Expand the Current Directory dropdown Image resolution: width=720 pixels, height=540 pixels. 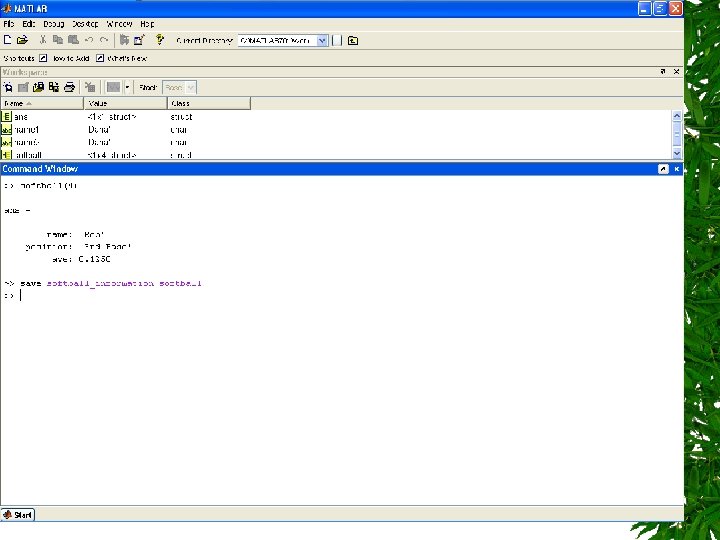click(322, 41)
